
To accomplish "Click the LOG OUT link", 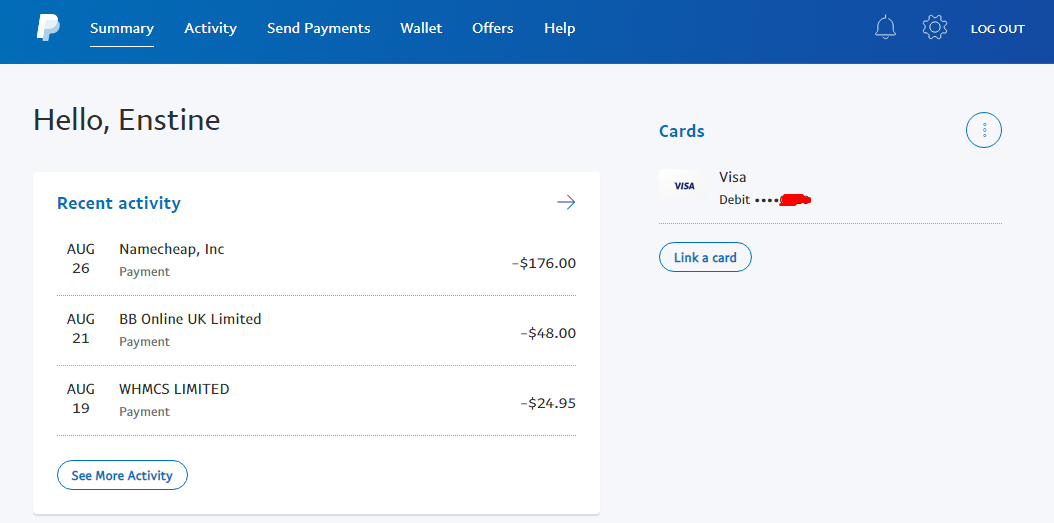I will [x=998, y=29].
